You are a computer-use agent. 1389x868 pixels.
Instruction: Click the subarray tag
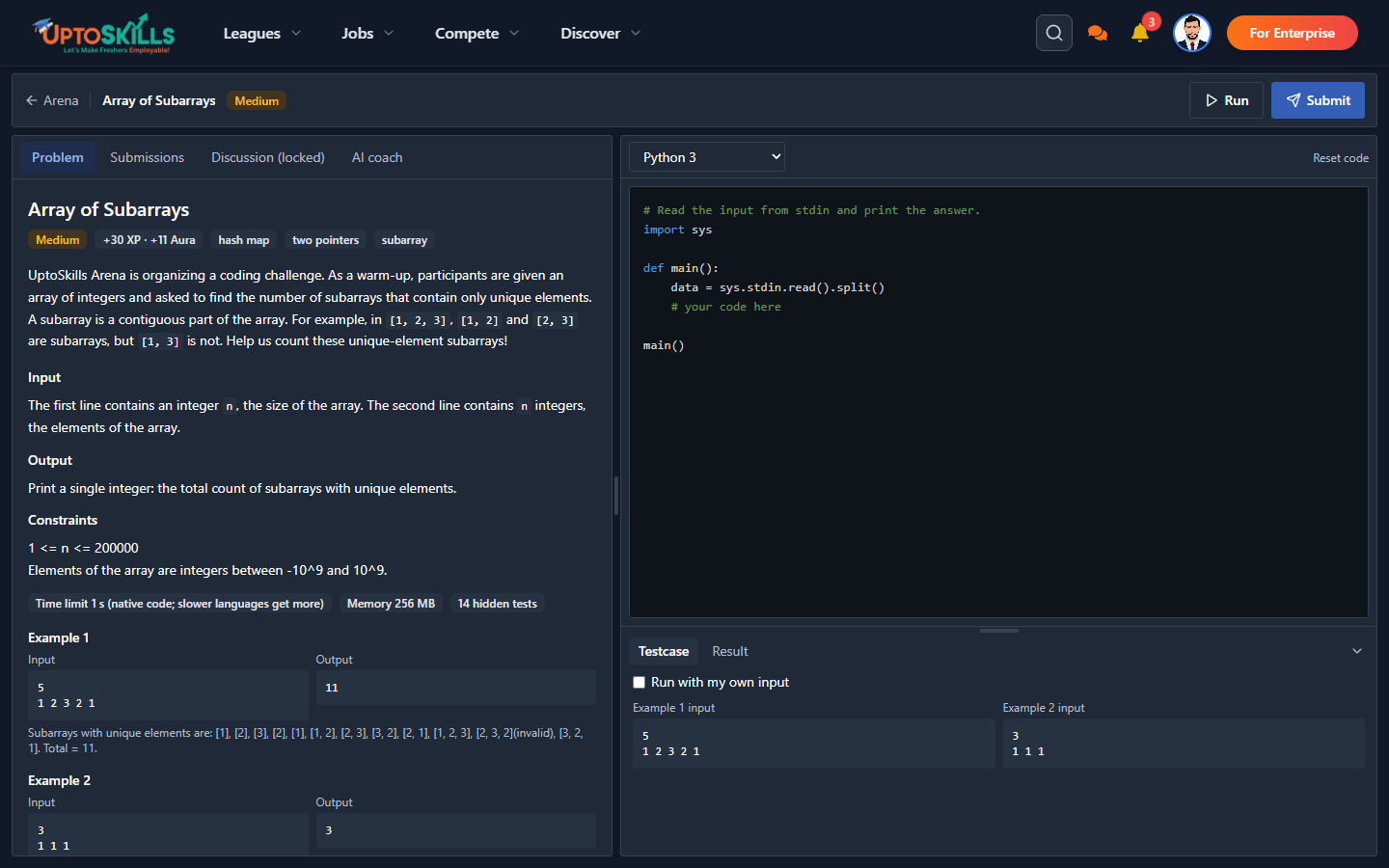click(404, 240)
